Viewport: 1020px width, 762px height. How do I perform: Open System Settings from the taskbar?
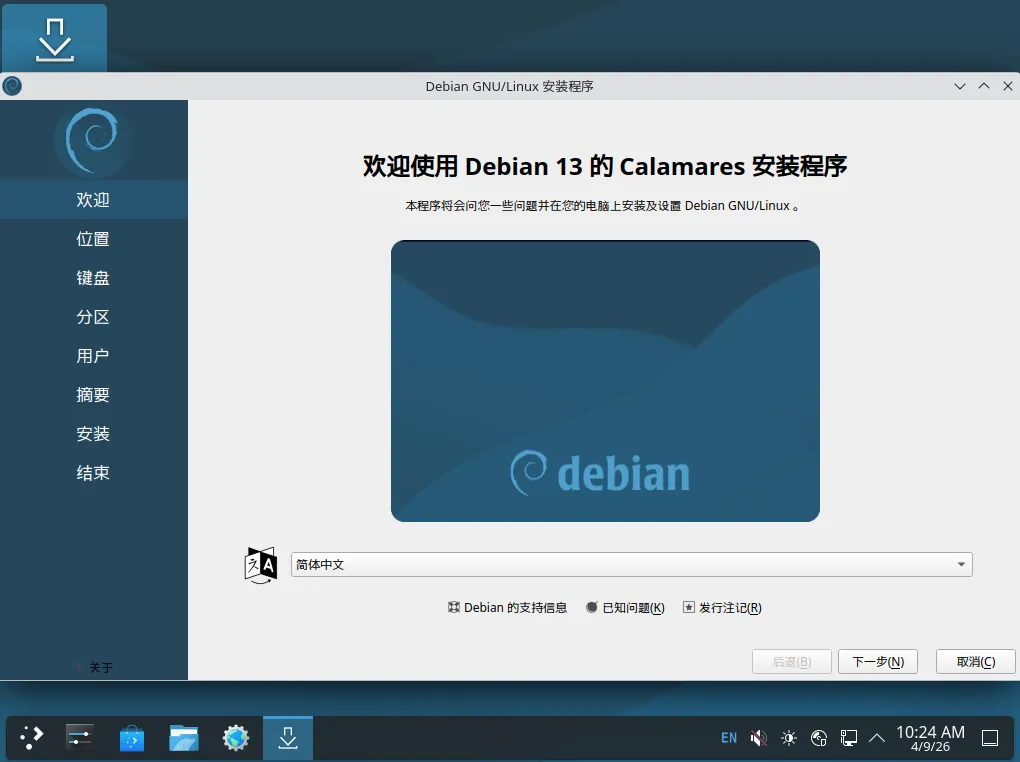(80, 738)
